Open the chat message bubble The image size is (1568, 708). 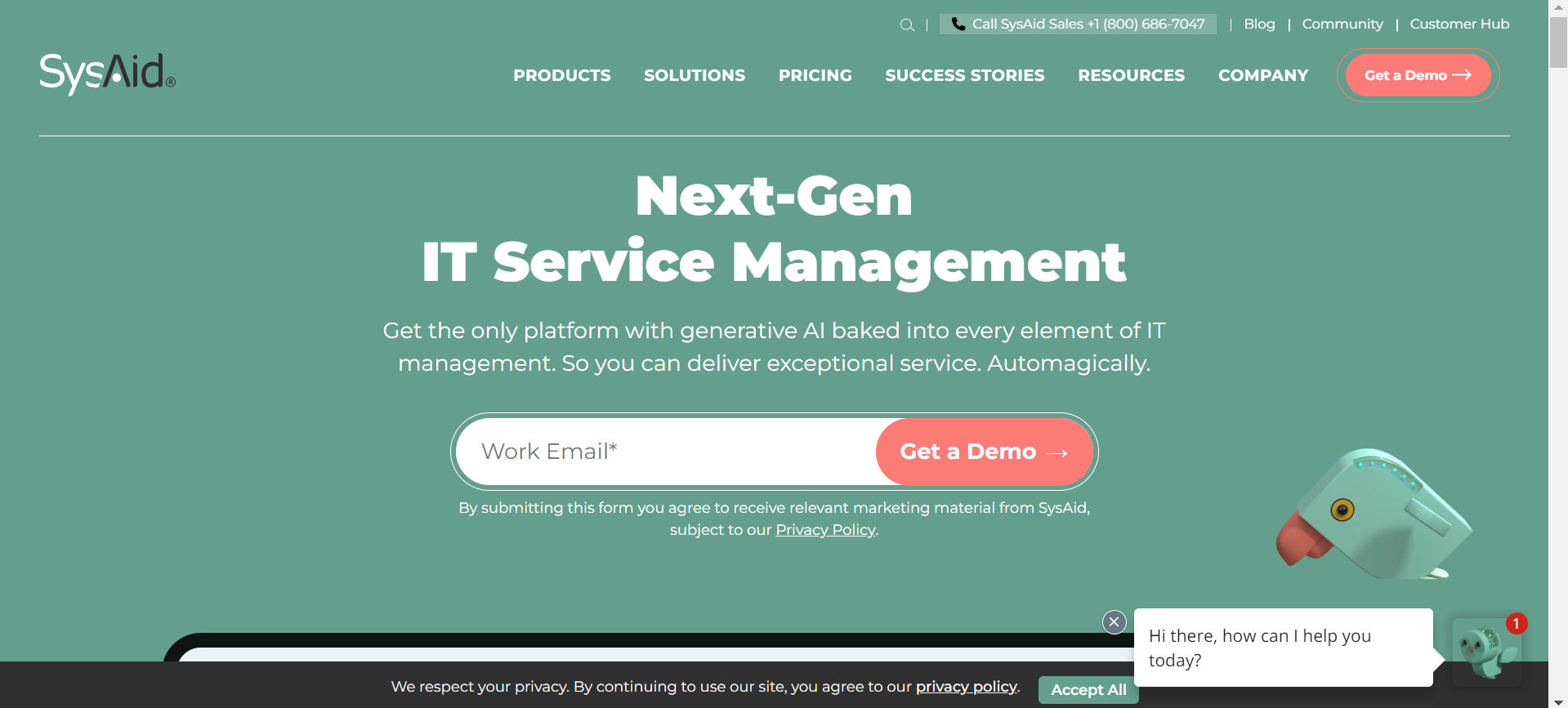coord(1284,648)
